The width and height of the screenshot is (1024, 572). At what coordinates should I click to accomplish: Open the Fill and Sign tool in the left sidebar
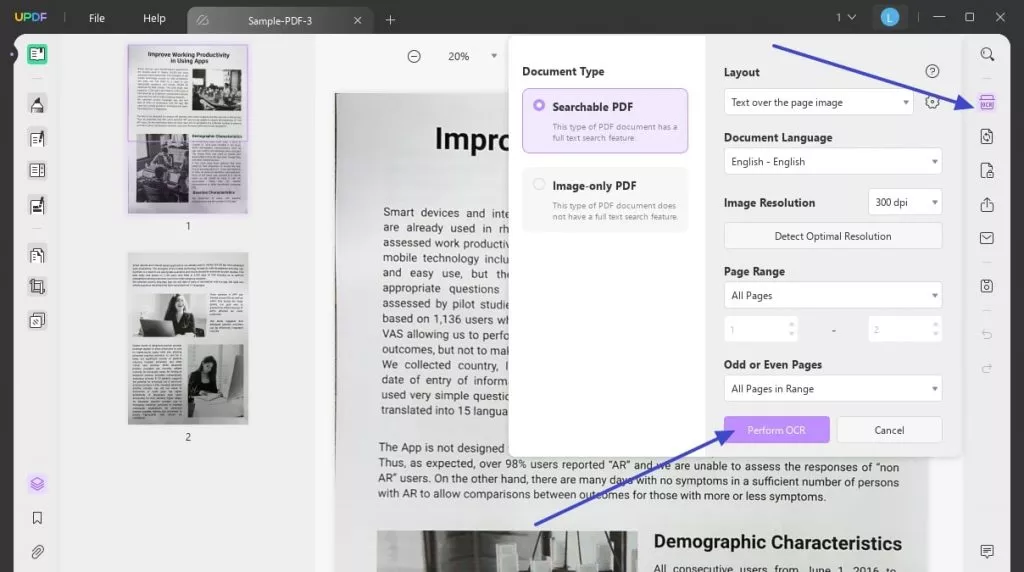click(37, 205)
